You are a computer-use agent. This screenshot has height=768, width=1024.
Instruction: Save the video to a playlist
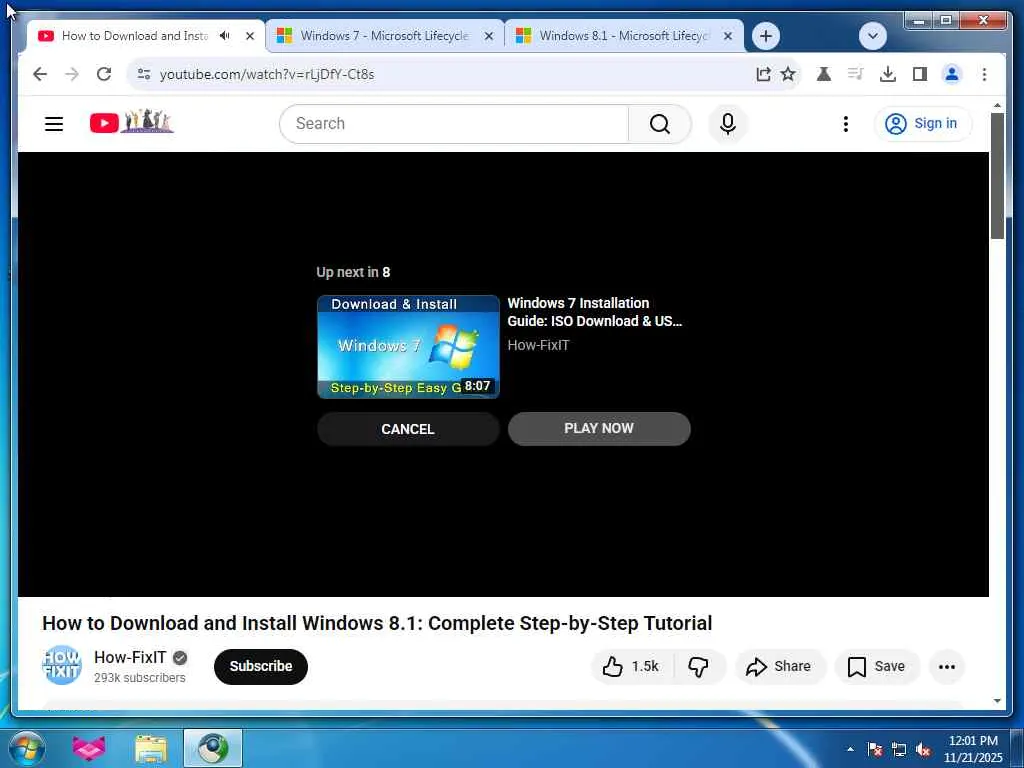pyautogui.click(x=877, y=666)
